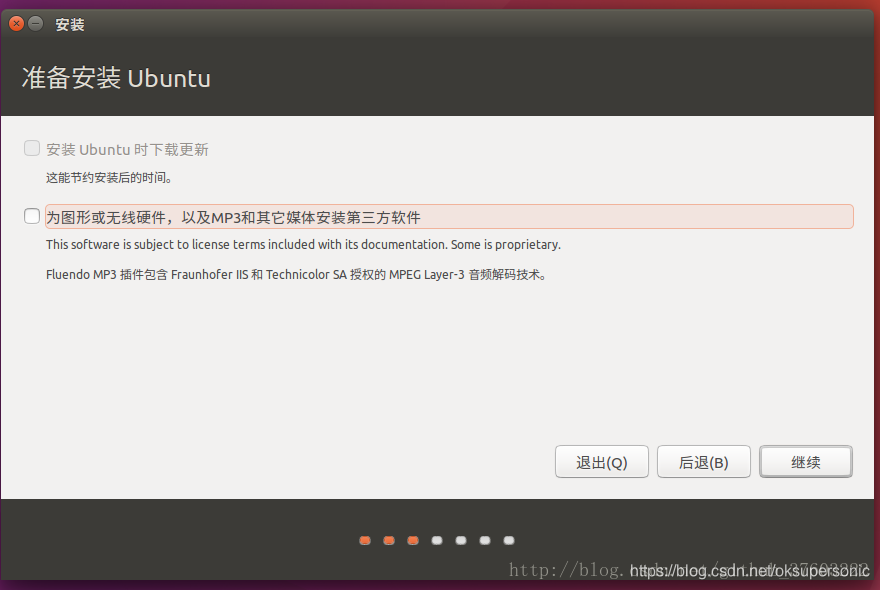
Task: Click the heading 准备安装 Ubuntu
Action: [116, 78]
